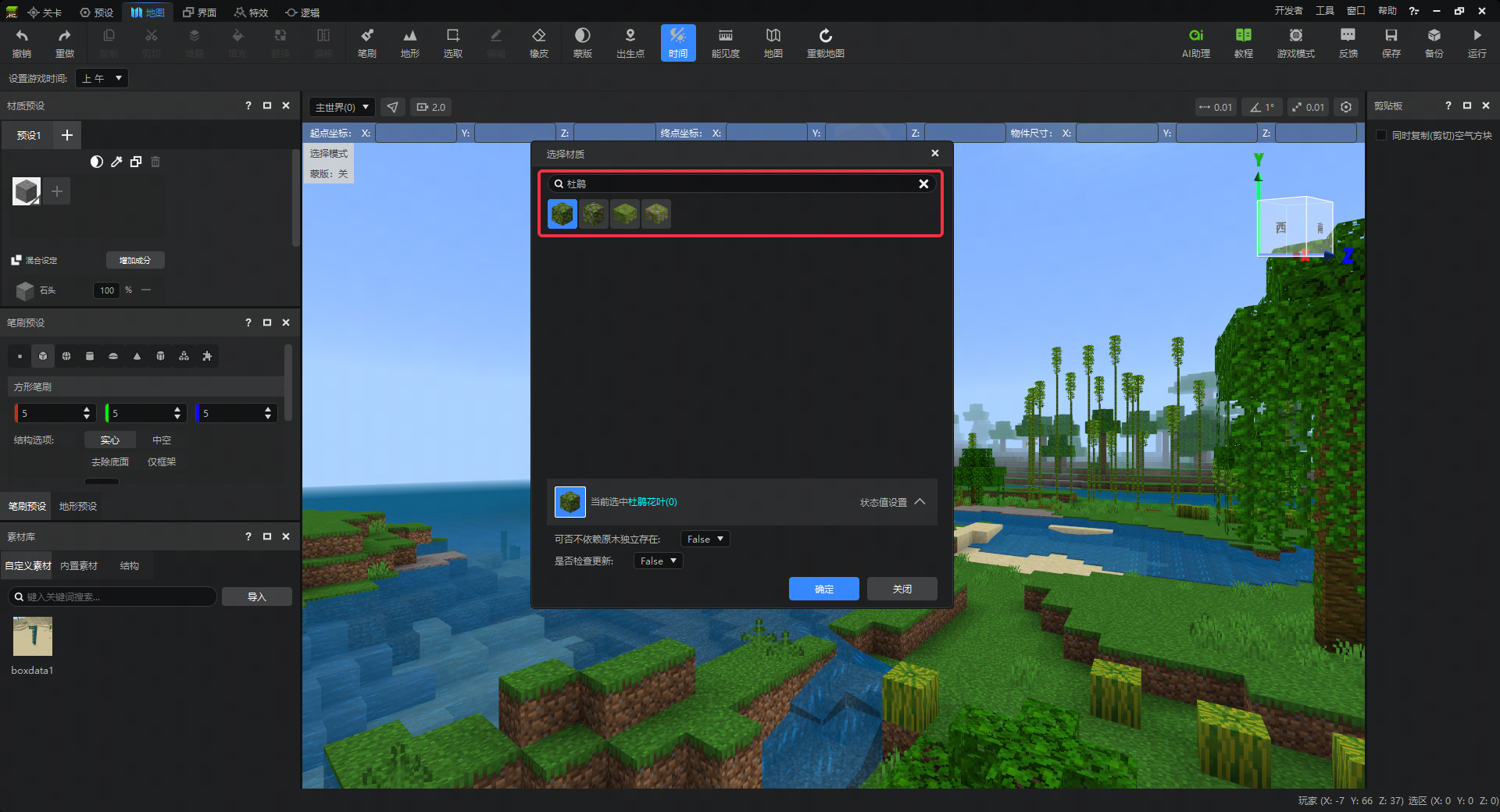Switch to the 逻辑 top tab

point(302,12)
